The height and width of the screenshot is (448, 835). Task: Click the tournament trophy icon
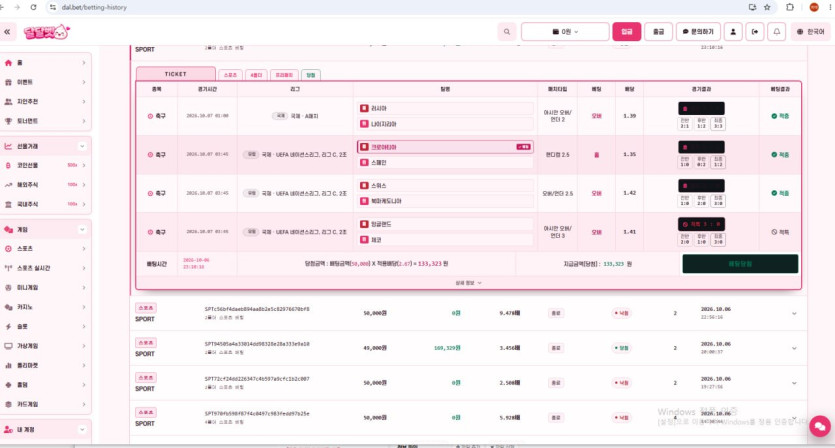point(8,121)
